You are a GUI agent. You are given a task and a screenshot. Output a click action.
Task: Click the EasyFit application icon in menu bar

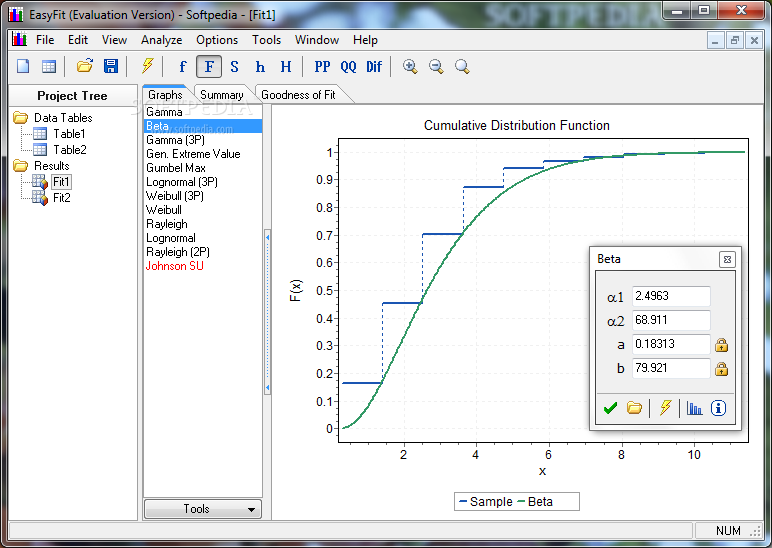(19, 39)
